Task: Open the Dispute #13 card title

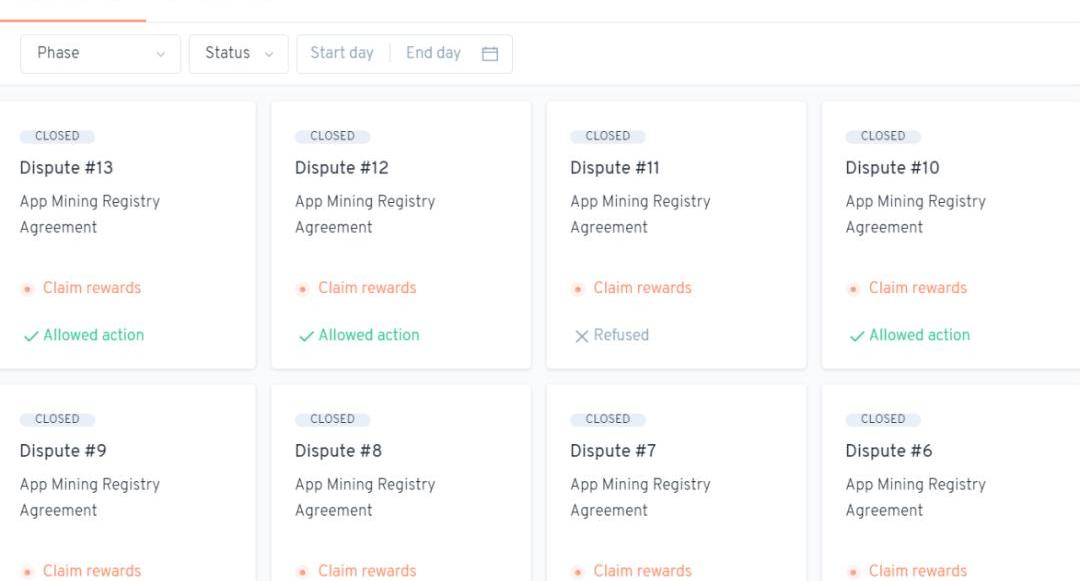Action: pyautogui.click(x=66, y=167)
